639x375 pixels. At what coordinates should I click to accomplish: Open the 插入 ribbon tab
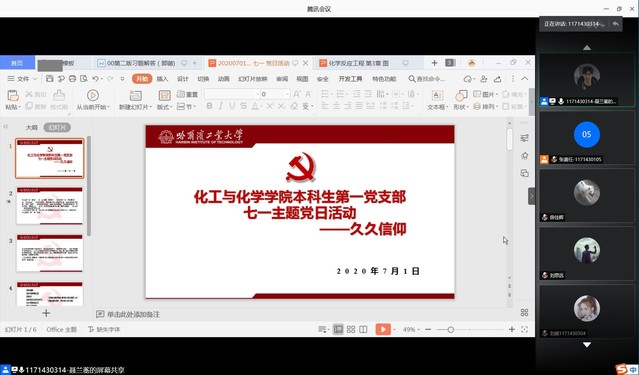162,79
